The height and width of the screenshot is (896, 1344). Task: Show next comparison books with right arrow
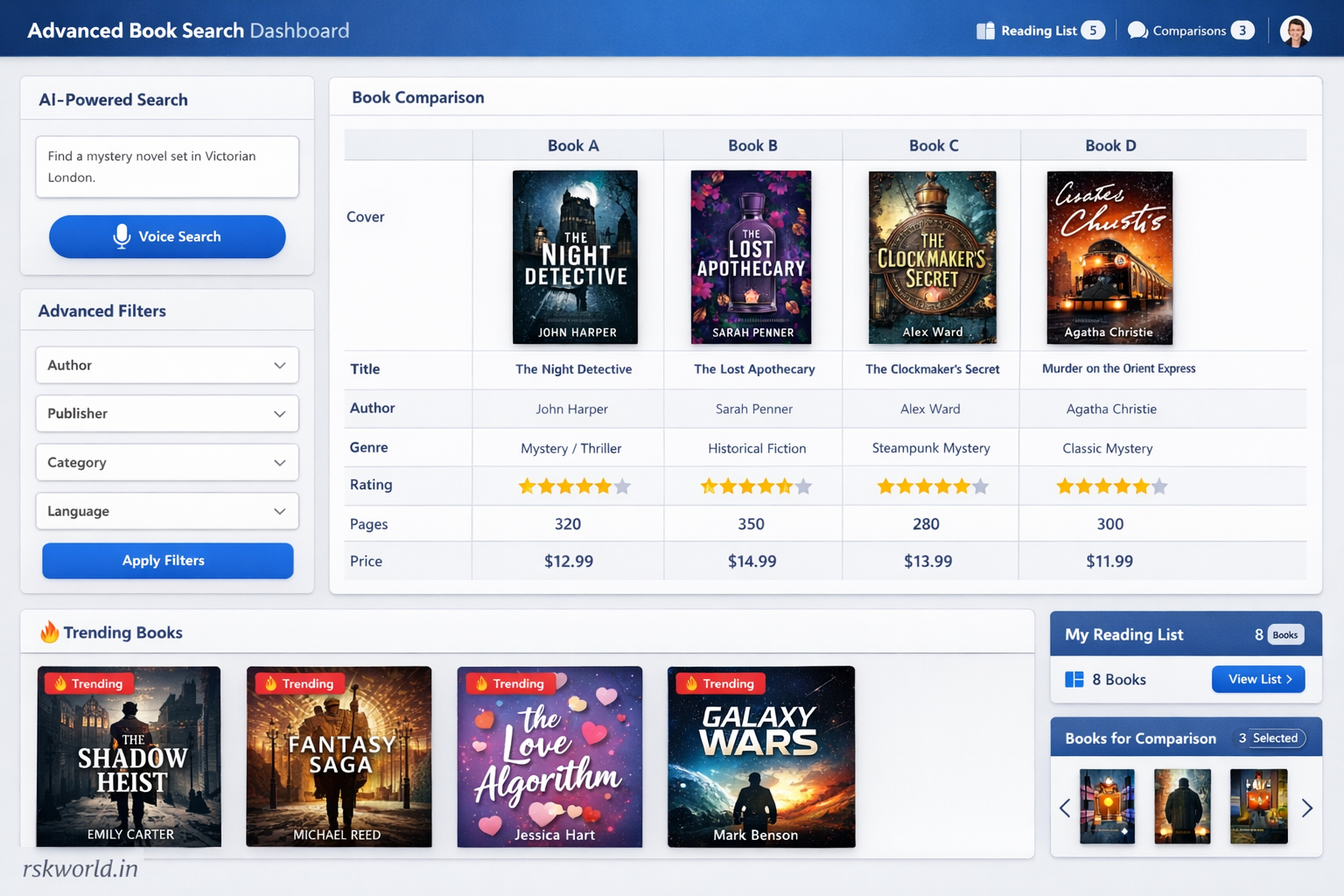[x=1306, y=808]
